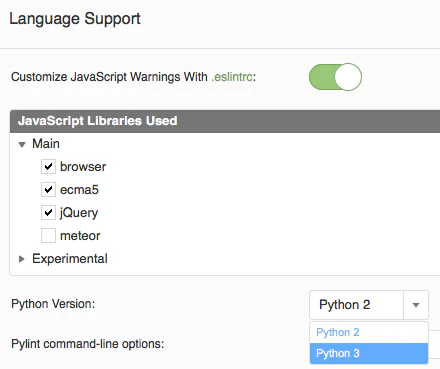Collapse the Main libraries group
This screenshot has width=440, height=369.
coord(22,144)
